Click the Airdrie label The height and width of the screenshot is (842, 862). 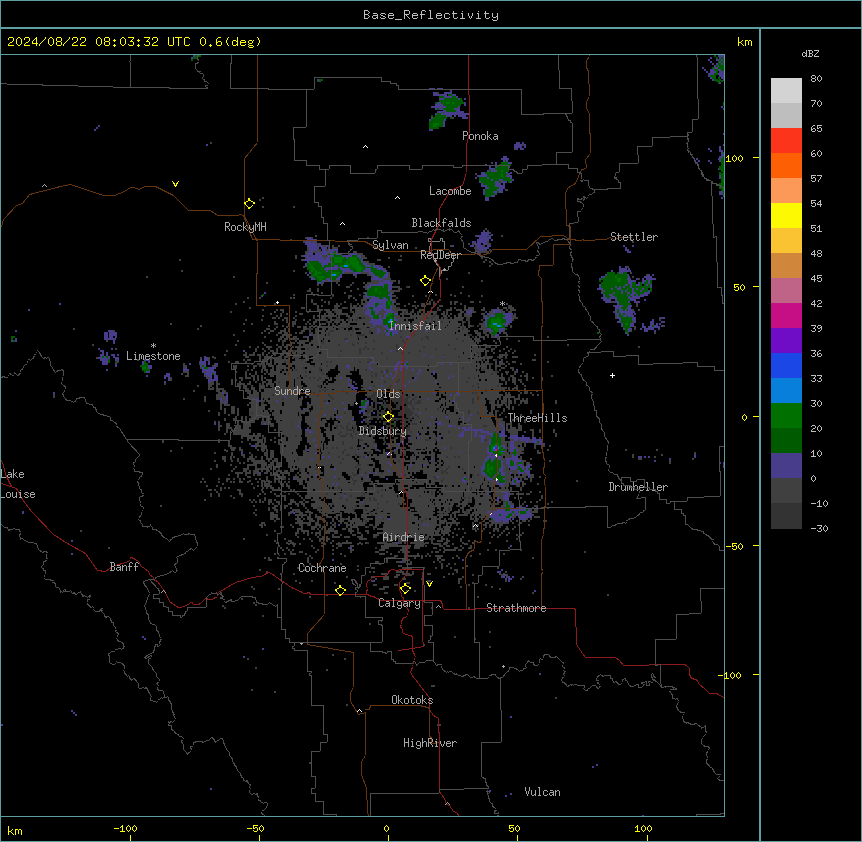403,537
